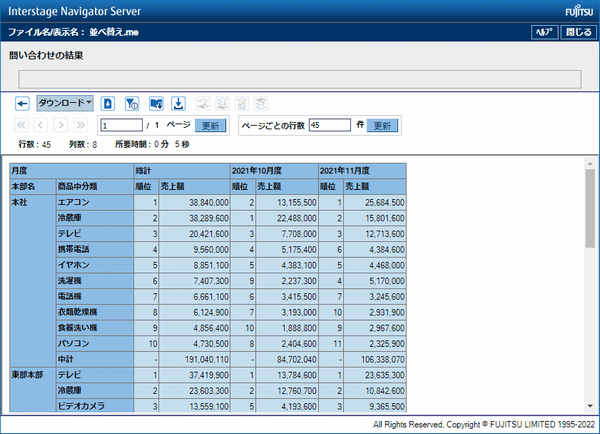Click the 9,365,500 sales cell
The height and width of the screenshot is (434, 600).
click(375, 406)
